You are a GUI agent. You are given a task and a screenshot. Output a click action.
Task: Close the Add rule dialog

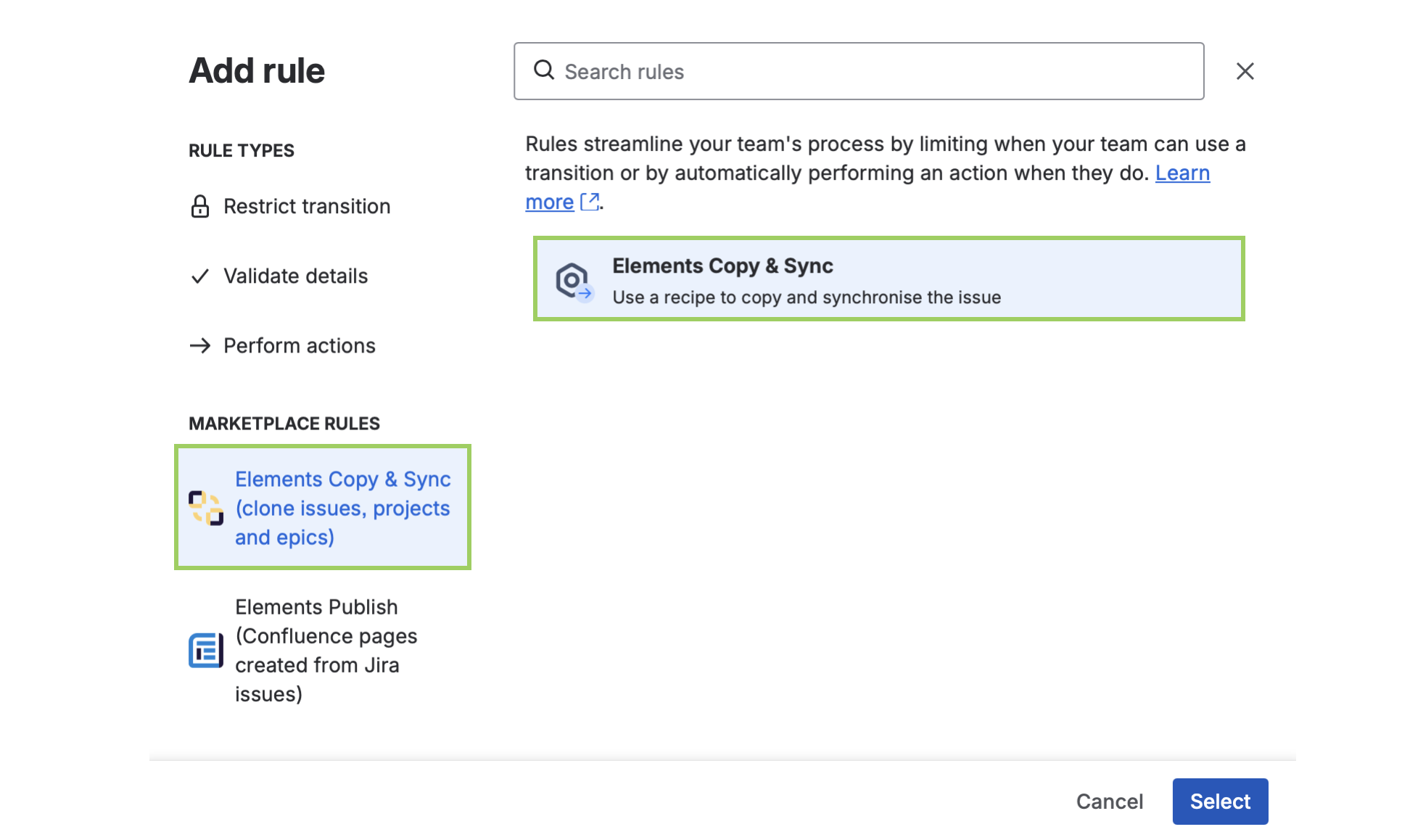[1245, 71]
